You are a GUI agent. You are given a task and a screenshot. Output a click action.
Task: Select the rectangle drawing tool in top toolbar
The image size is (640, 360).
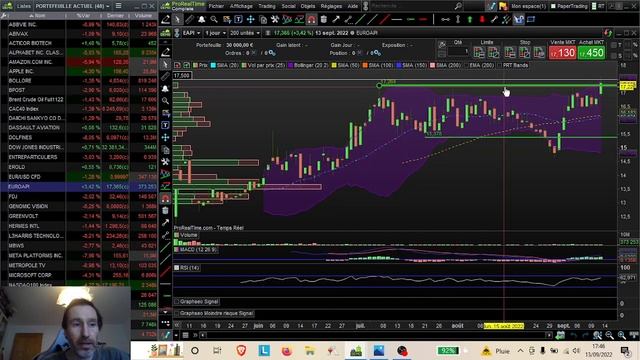click(531, 19)
